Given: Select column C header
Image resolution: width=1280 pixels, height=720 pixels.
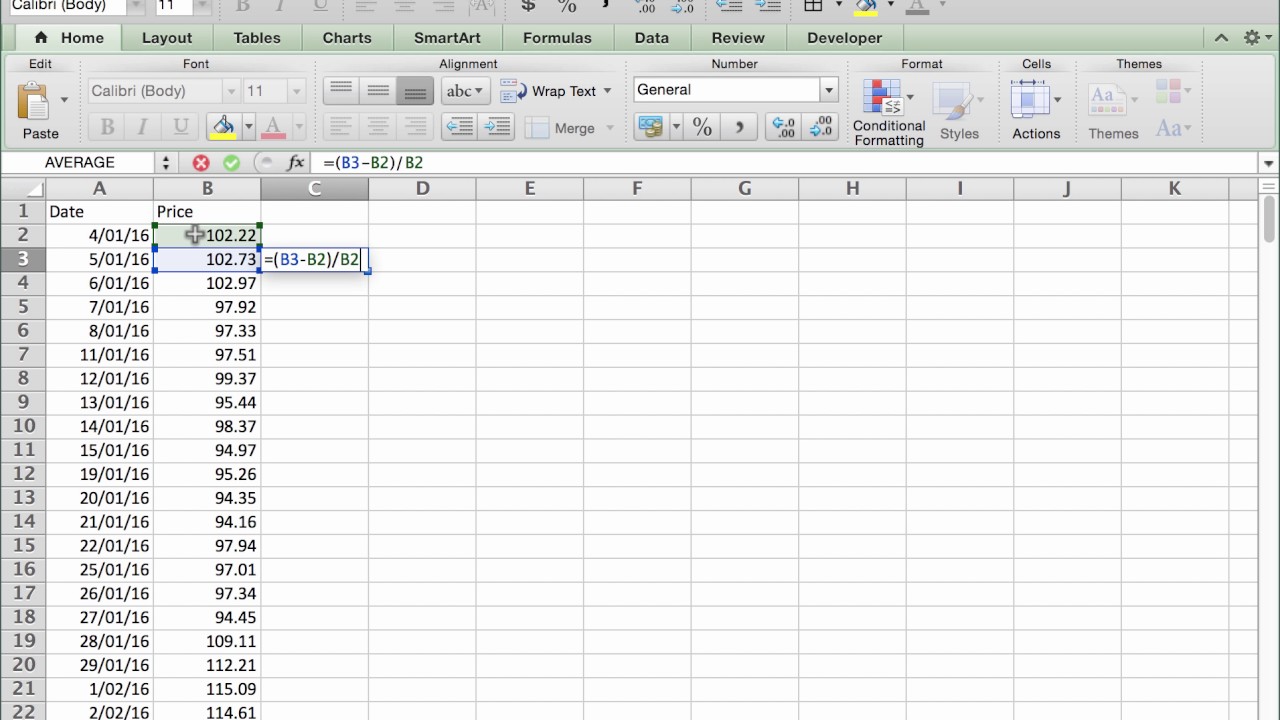Looking at the screenshot, I should pos(315,188).
